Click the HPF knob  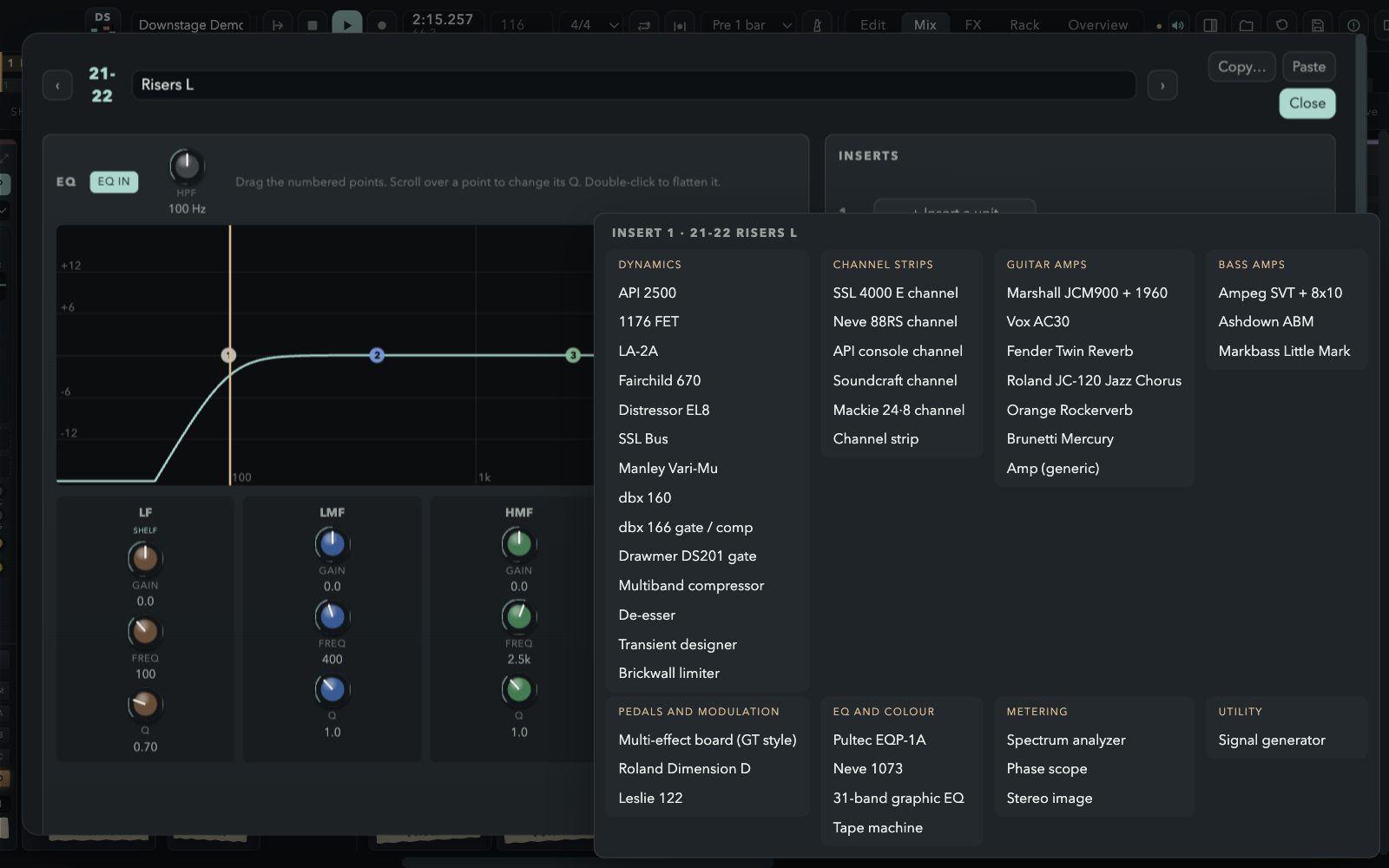coord(187,165)
